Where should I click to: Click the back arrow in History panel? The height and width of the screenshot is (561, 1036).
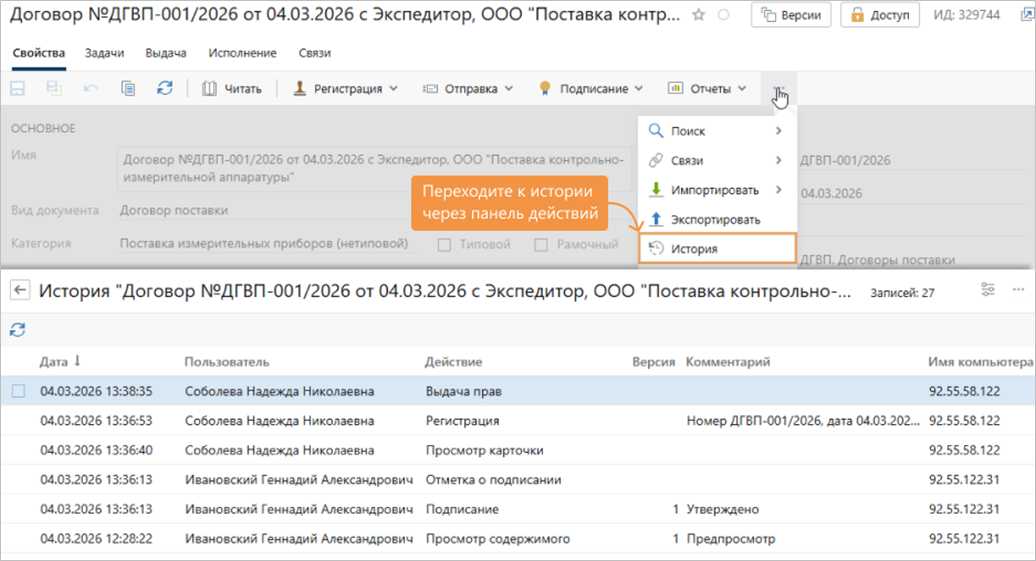[x=19, y=290]
